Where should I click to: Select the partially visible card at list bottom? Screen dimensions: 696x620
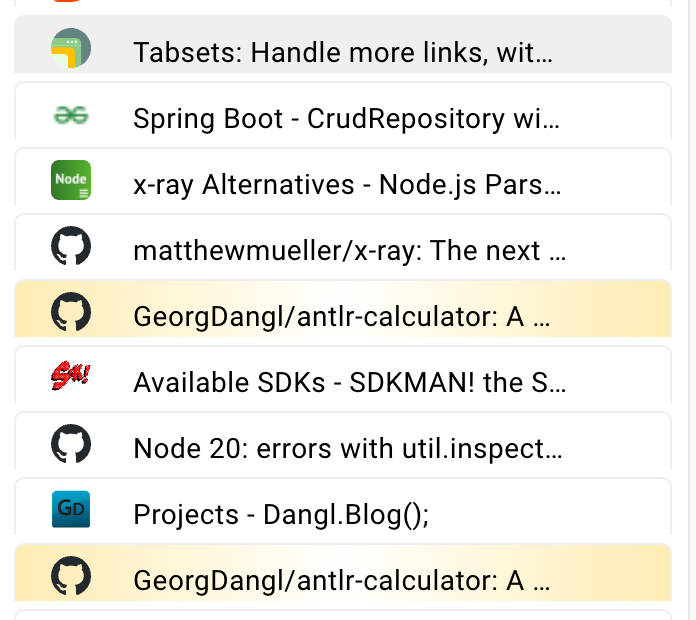343,615
